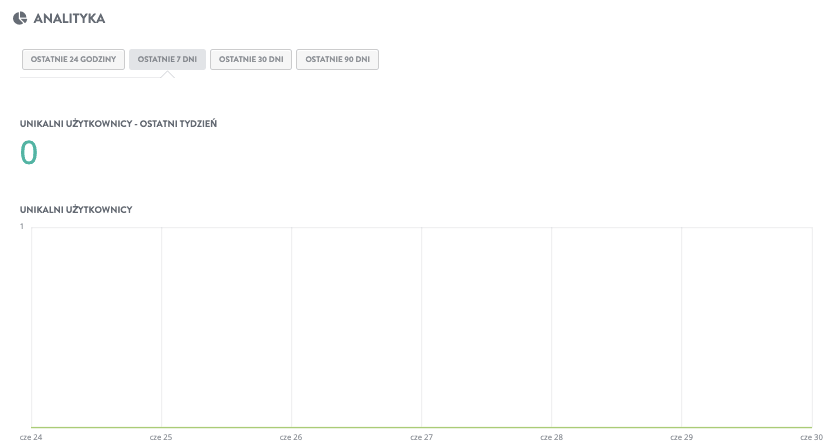The image size is (838, 448).
Task: Click the cze 25 axis label
Action: [x=161, y=437]
